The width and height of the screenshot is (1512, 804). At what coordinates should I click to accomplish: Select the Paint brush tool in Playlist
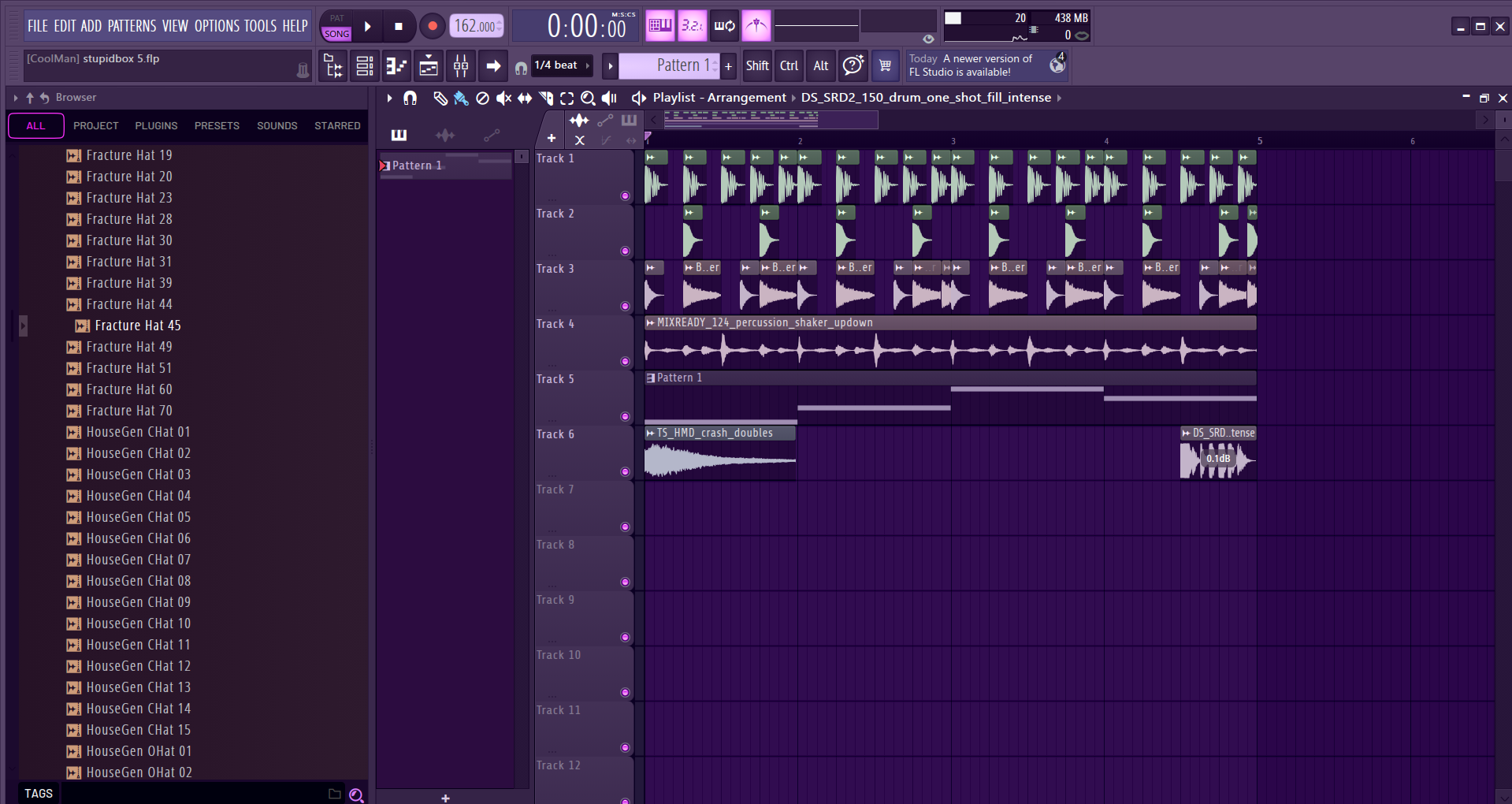(461, 98)
